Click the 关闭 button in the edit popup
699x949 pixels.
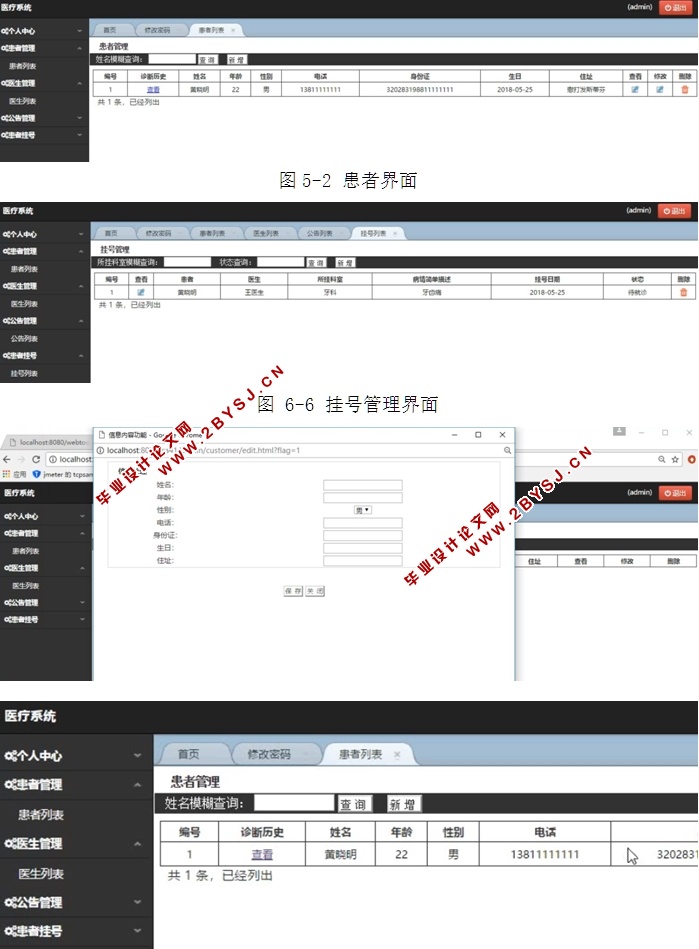314,591
